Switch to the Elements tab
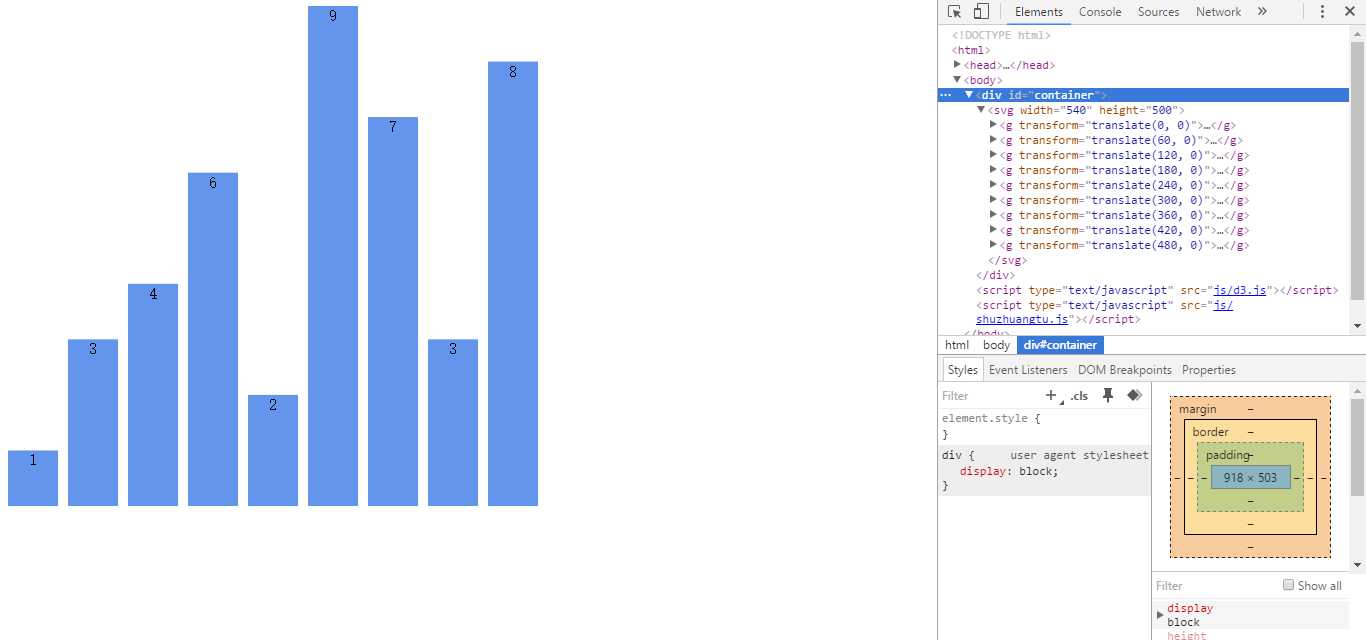1366x640 pixels. pos(1039,12)
